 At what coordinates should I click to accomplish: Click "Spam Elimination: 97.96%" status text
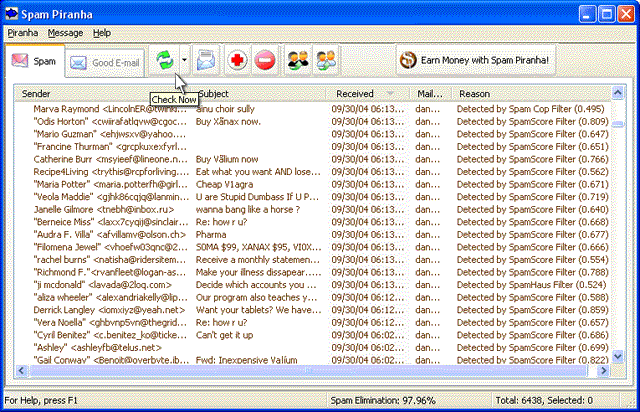tap(383, 401)
